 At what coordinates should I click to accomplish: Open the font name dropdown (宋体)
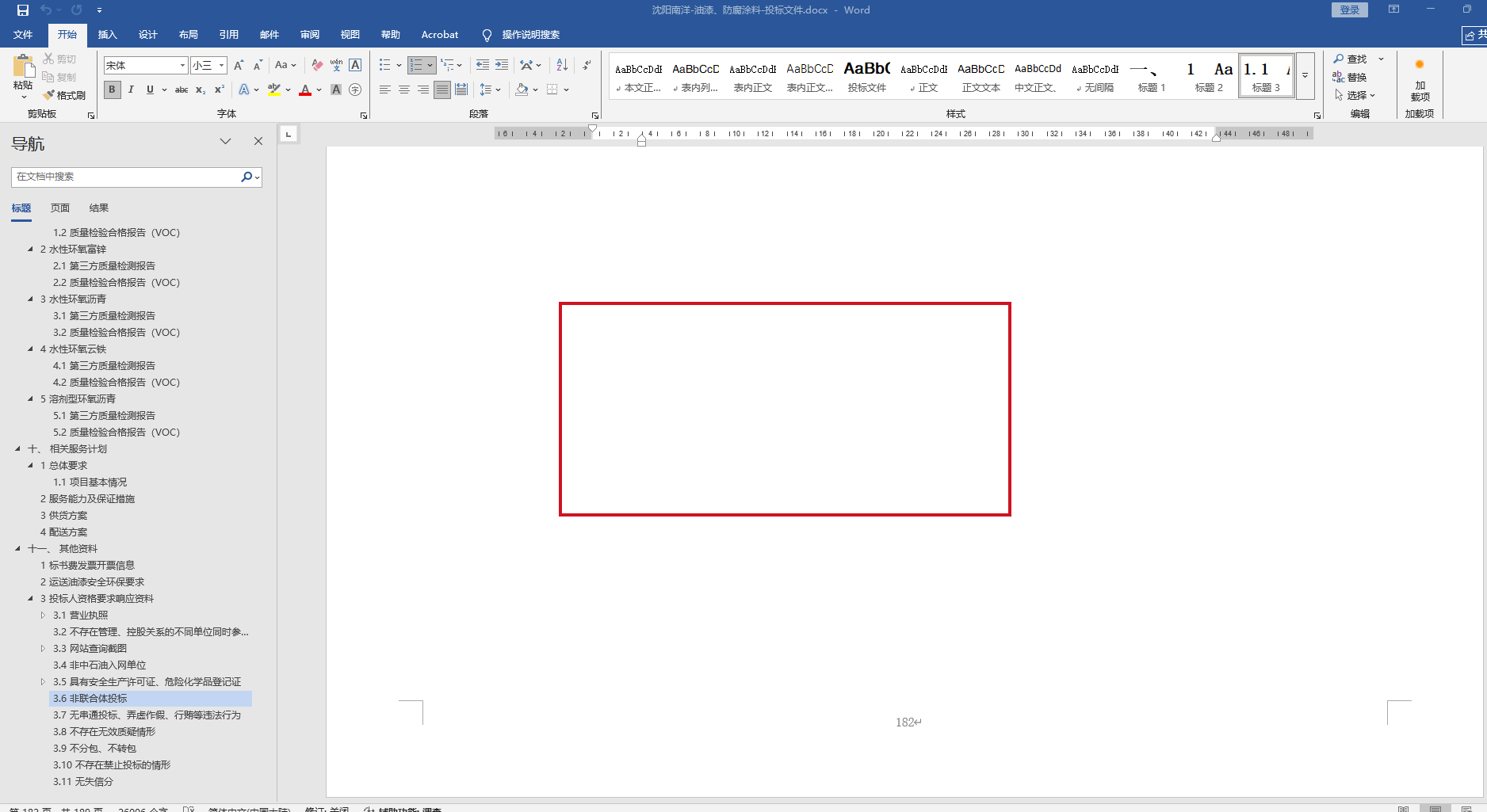point(183,65)
